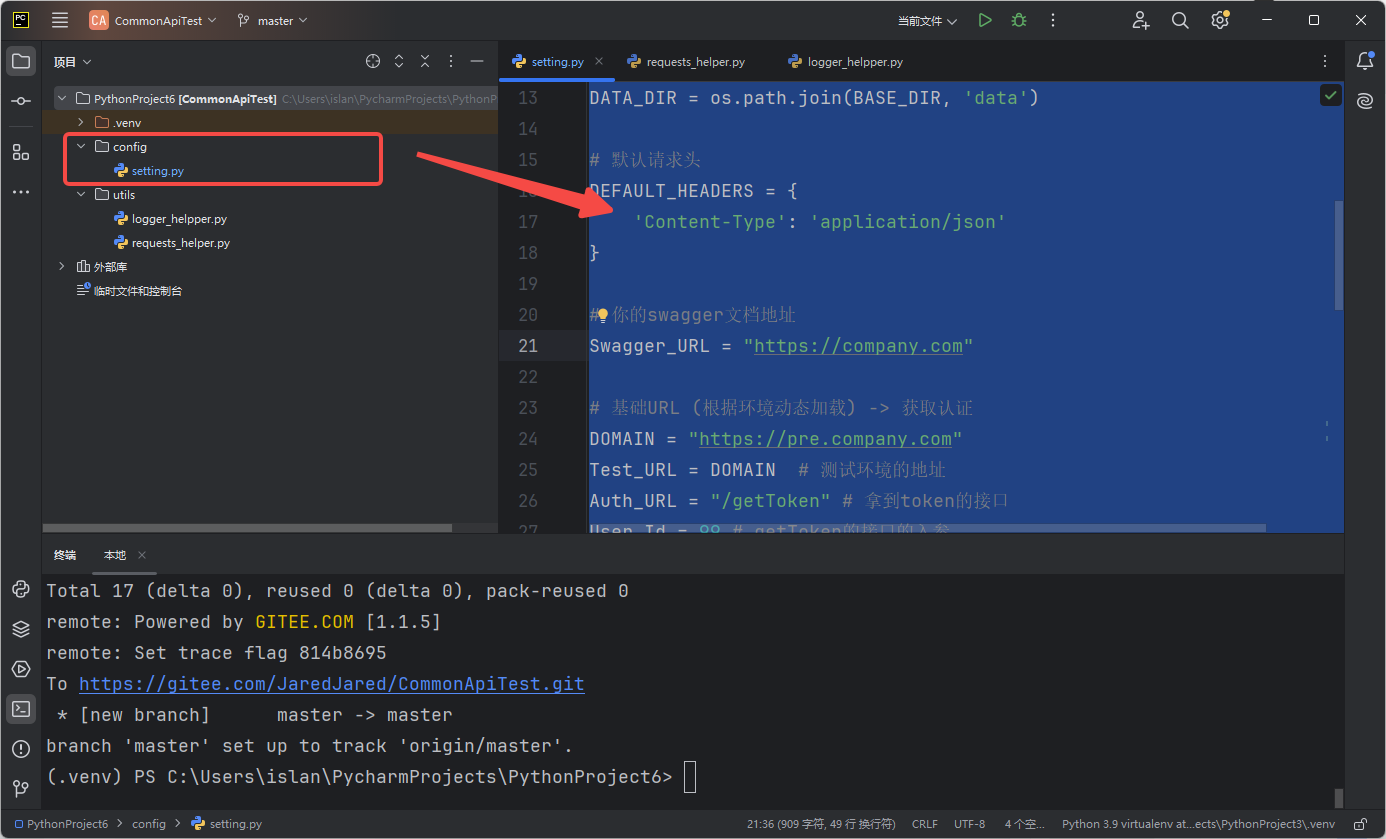
Task: Click the editor inspection checkmark widget
Action: 1330,95
